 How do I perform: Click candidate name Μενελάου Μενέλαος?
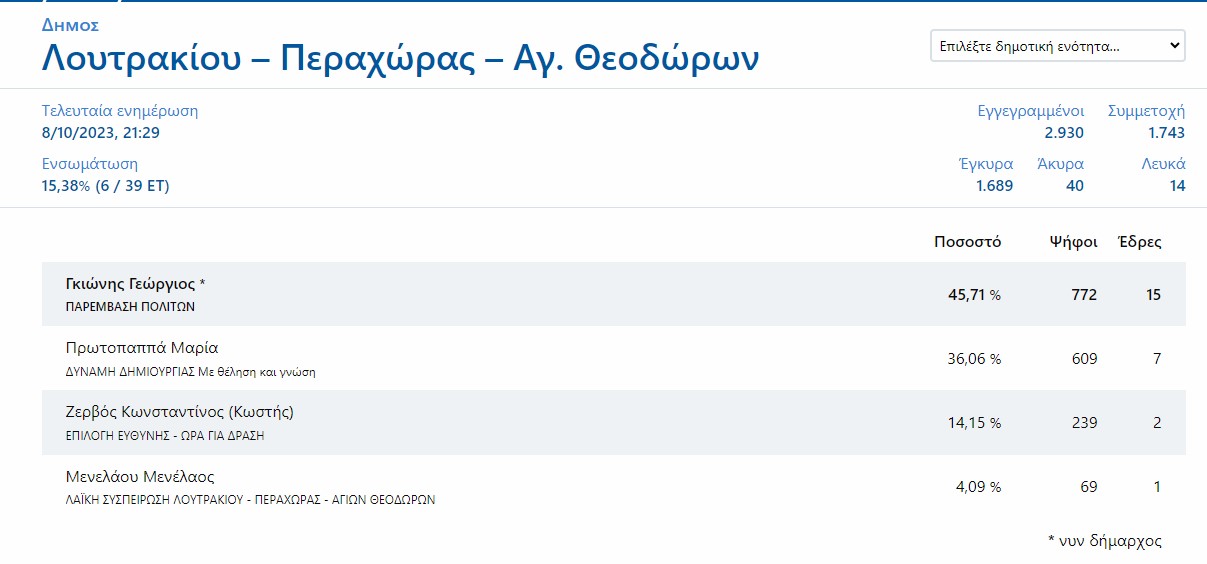pyautogui.click(x=139, y=477)
